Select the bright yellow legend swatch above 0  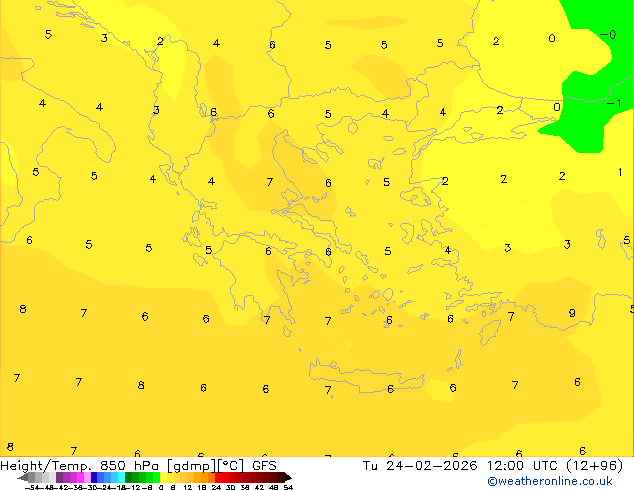[x=163, y=477]
